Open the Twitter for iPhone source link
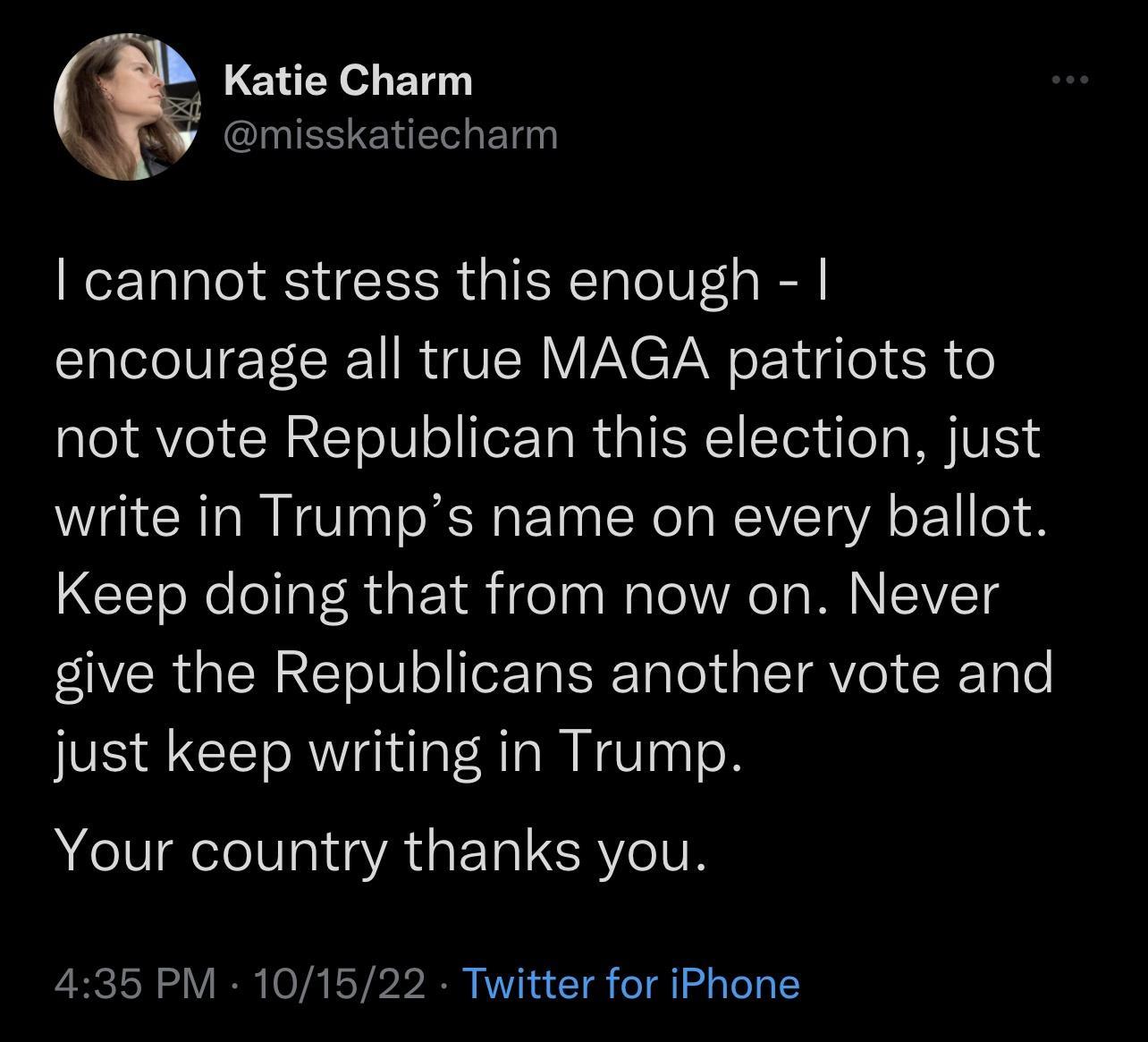The image size is (1148, 1042). click(630, 982)
